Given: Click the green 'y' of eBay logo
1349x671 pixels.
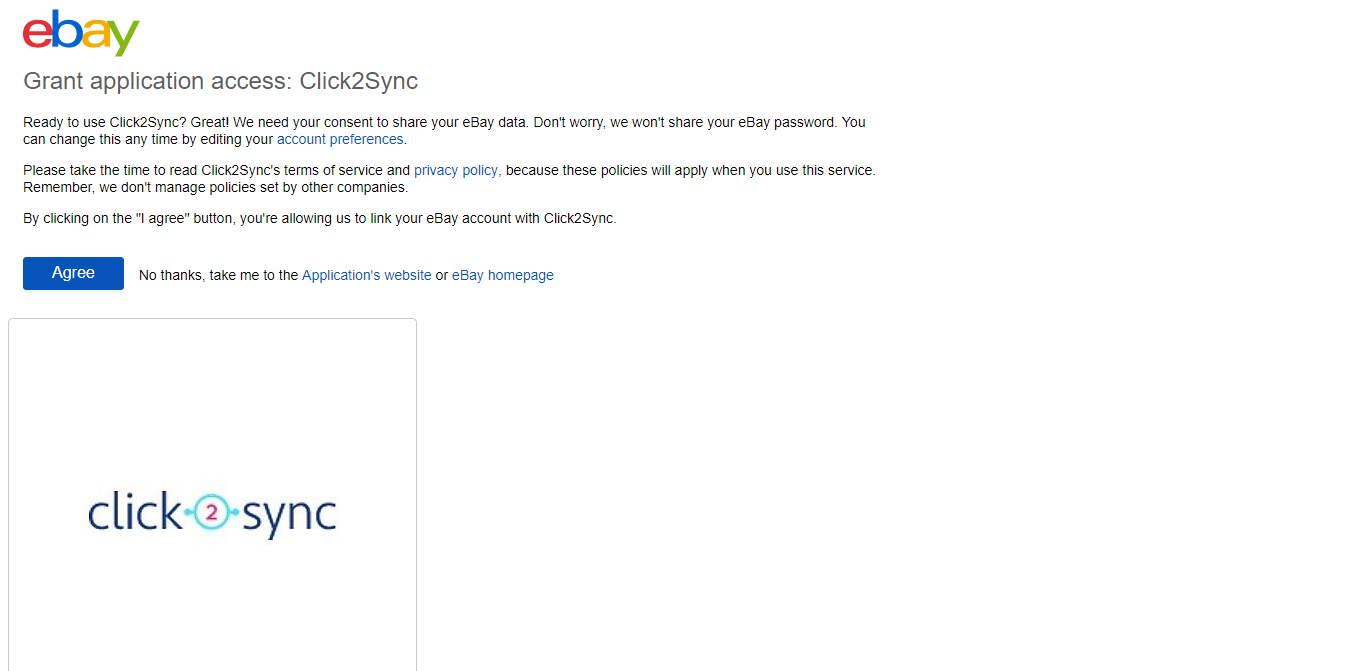Looking at the screenshot, I should coord(124,38).
